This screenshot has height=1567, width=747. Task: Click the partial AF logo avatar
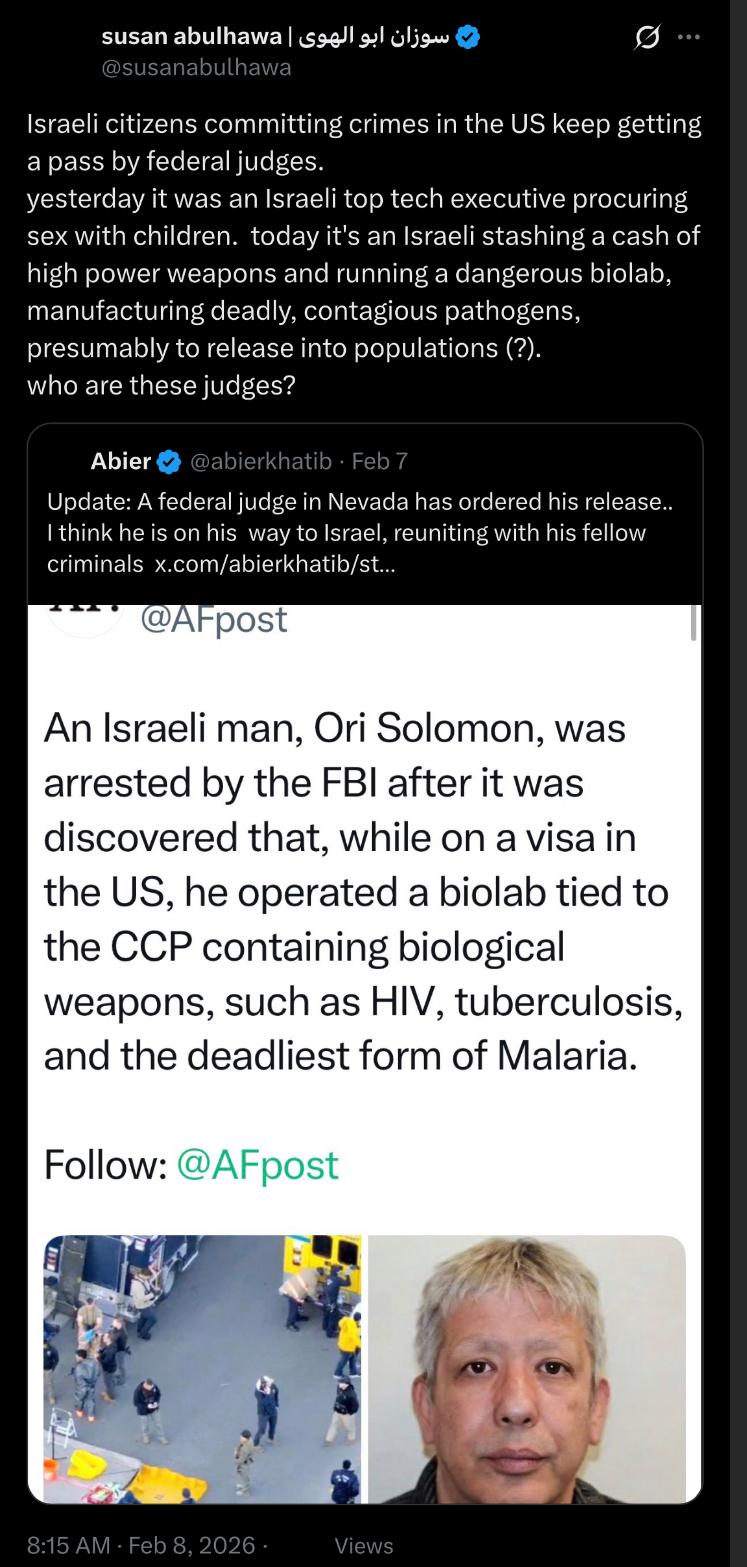click(86, 618)
